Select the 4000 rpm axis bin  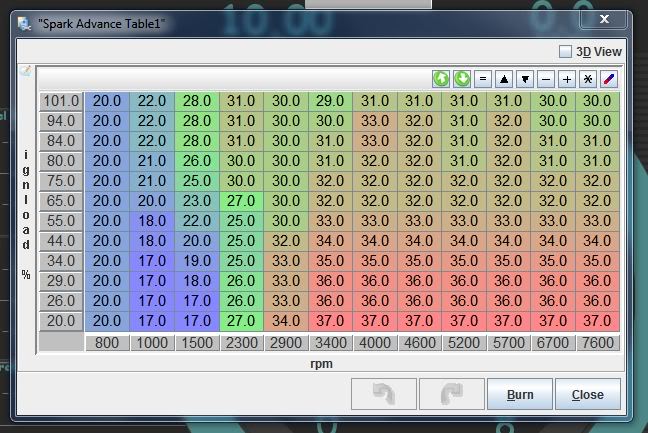coord(375,343)
